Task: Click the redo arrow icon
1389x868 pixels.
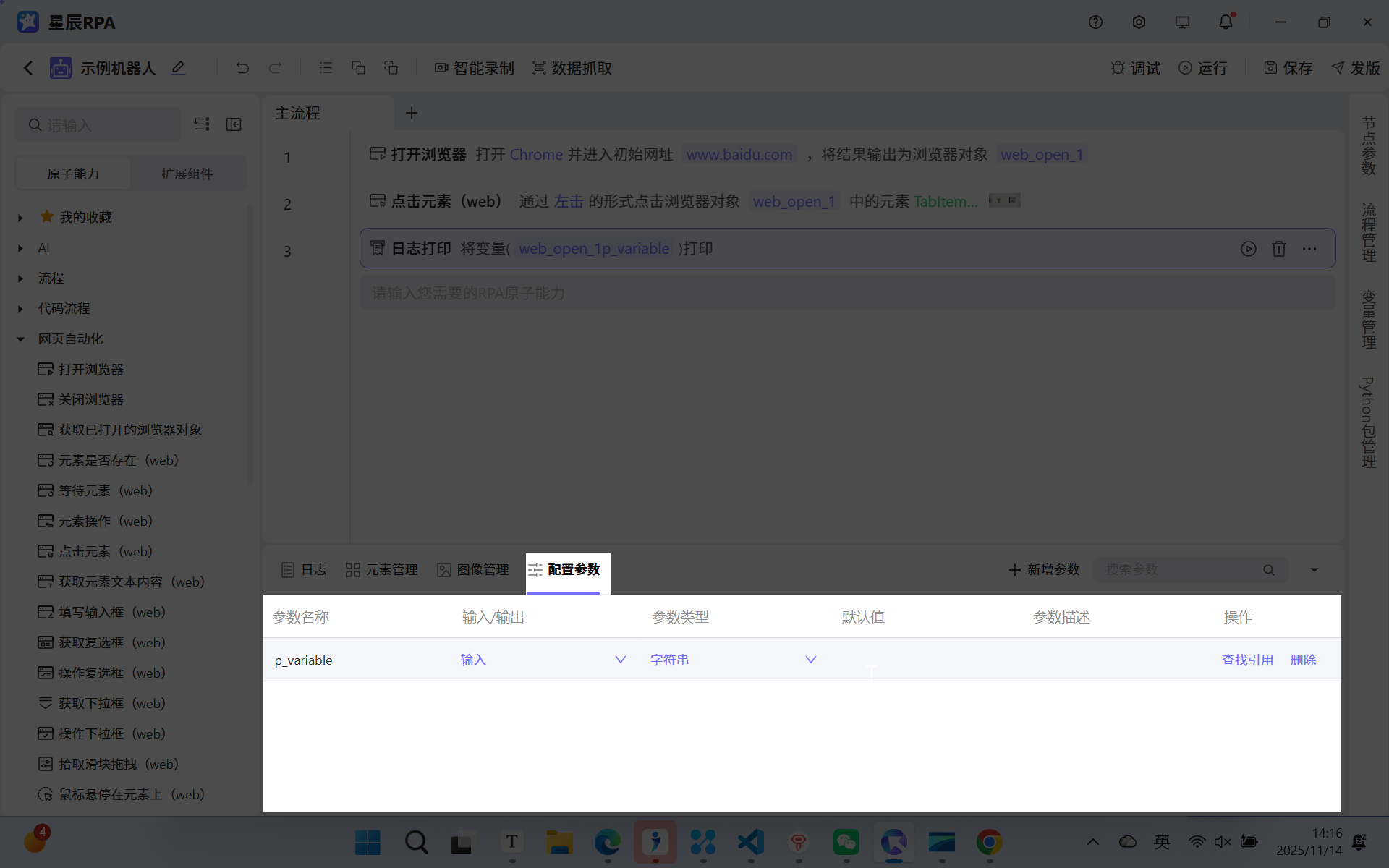Action: coord(276,67)
